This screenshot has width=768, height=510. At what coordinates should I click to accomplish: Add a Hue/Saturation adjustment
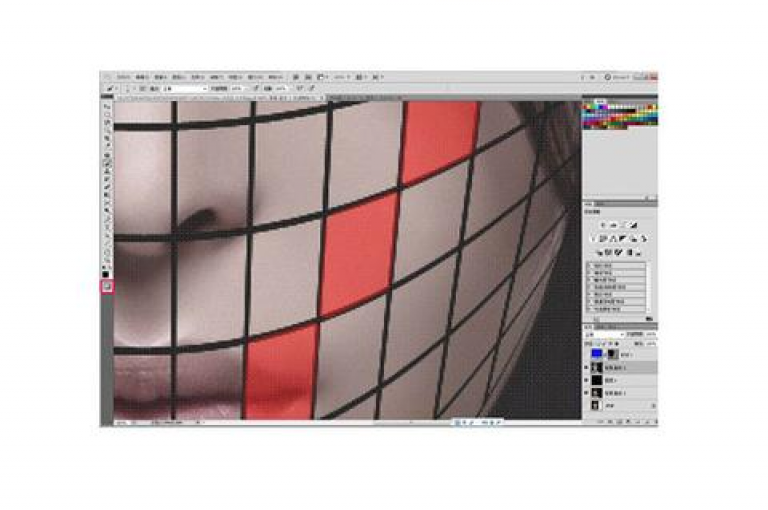(602, 238)
